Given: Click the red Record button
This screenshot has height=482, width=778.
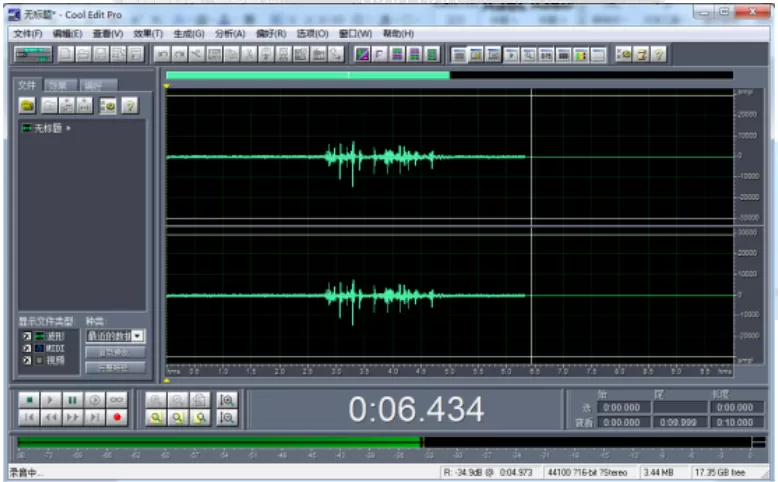Looking at the screenshot, I should 117,417.
